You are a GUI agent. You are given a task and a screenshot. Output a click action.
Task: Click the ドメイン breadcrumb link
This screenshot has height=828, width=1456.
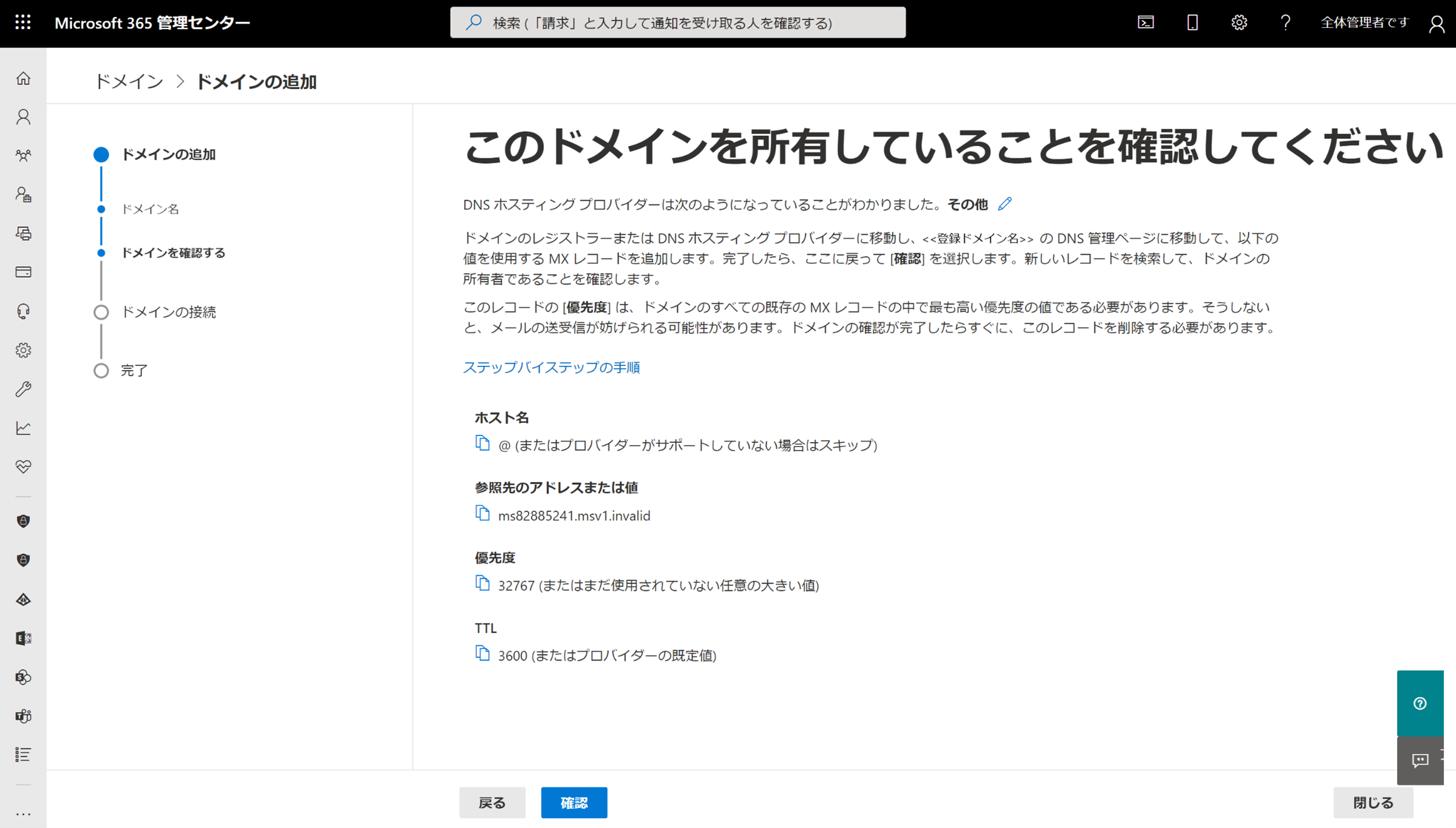(x=129, y=81)
